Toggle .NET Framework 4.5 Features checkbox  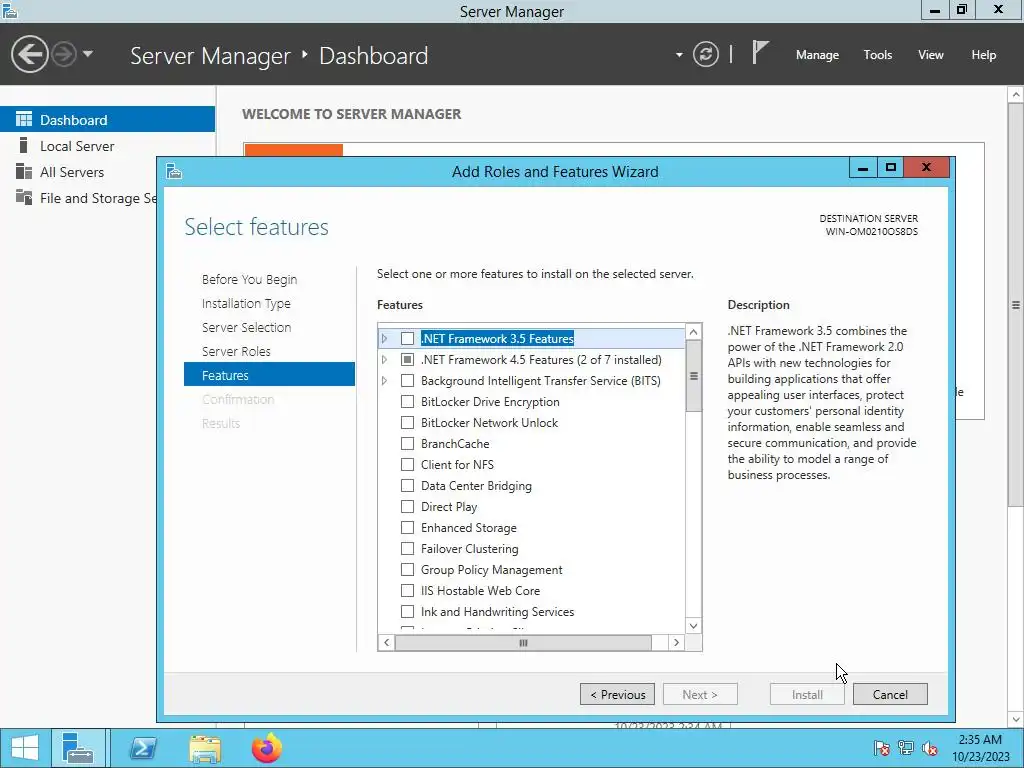pos(408,359)
